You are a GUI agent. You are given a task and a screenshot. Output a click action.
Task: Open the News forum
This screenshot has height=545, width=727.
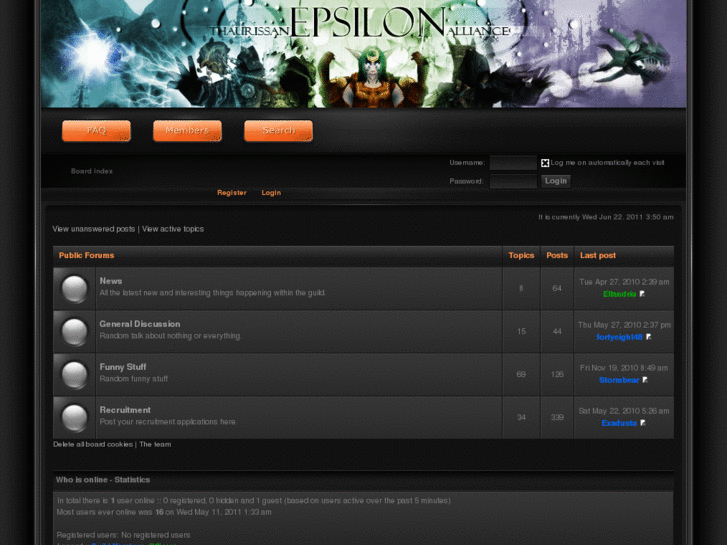(x=111, y=281)
